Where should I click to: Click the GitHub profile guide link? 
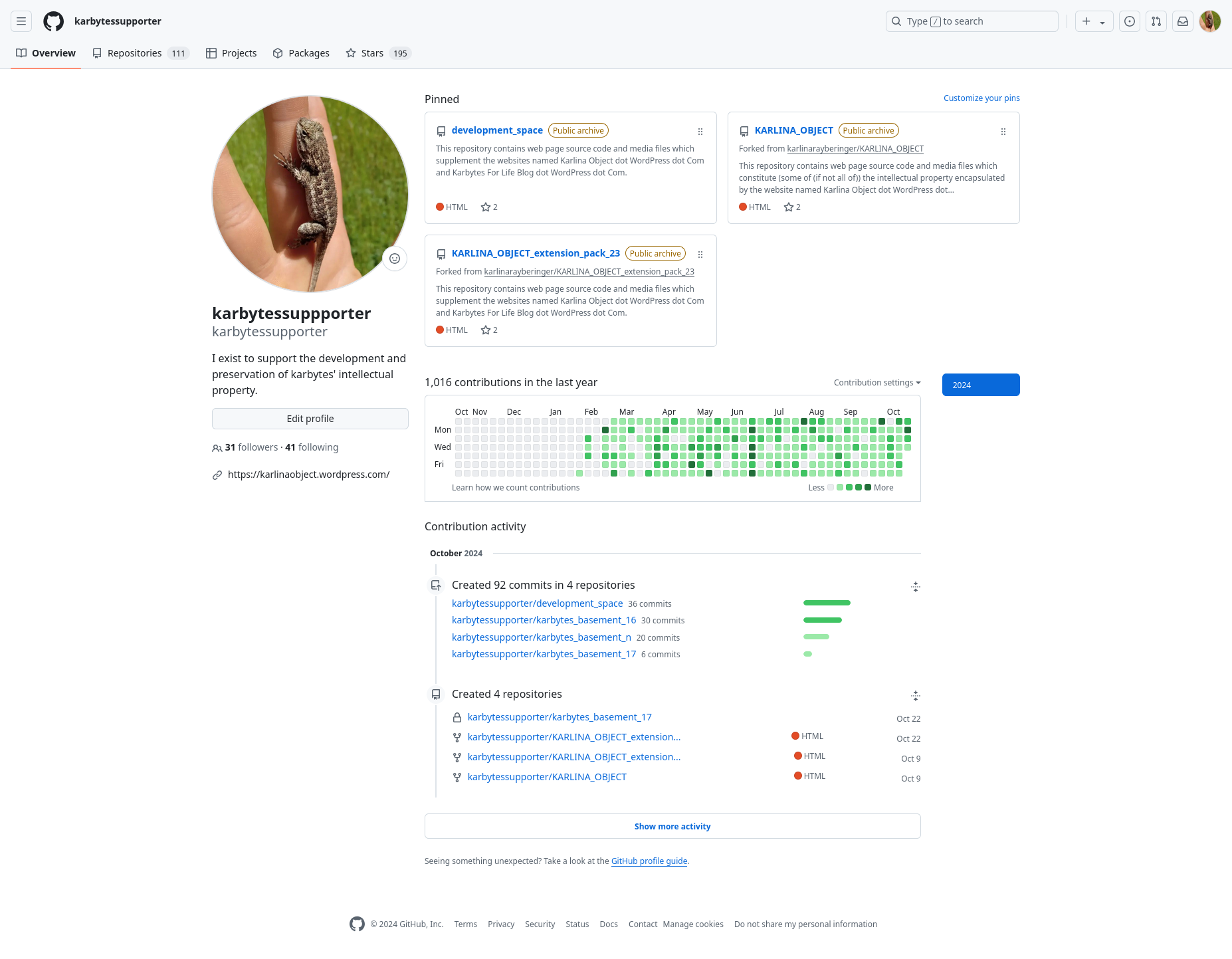pyautogui.click(x=649, y=861)
